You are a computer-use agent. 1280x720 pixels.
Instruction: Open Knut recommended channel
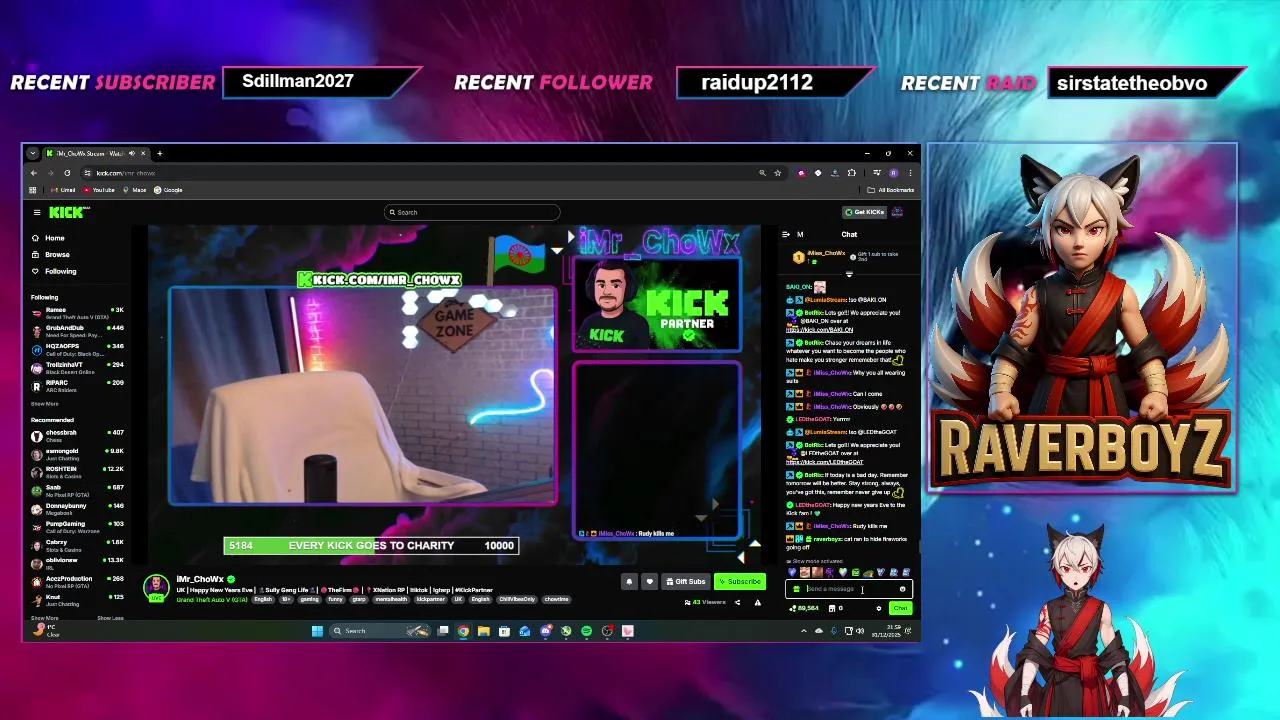click(x=78, y=600)
